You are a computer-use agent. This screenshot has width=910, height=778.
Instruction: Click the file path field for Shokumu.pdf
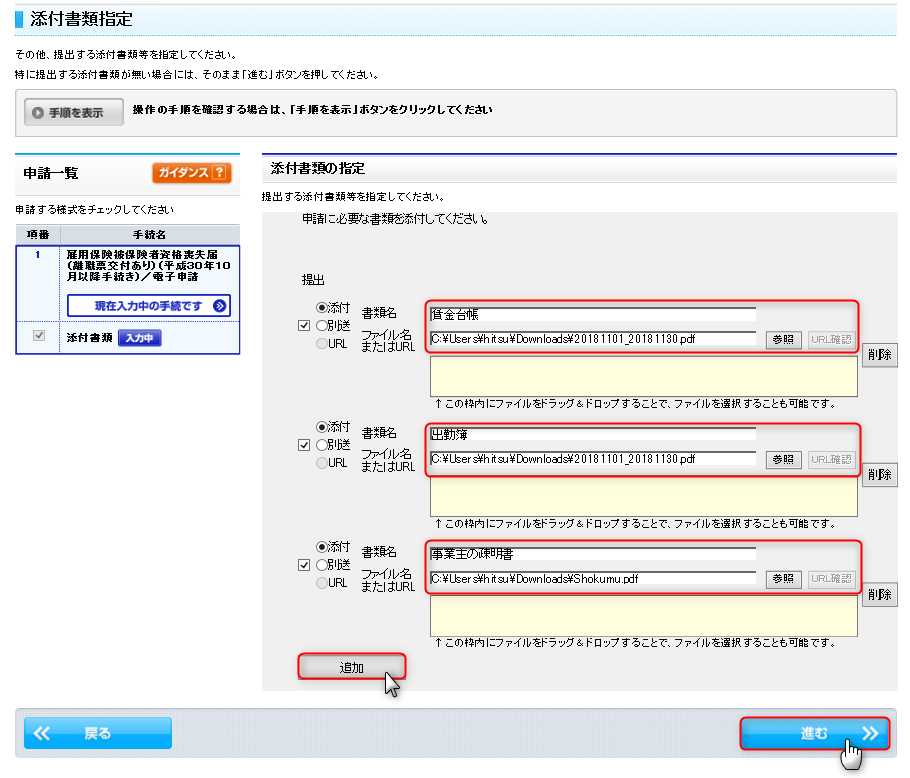592,578
